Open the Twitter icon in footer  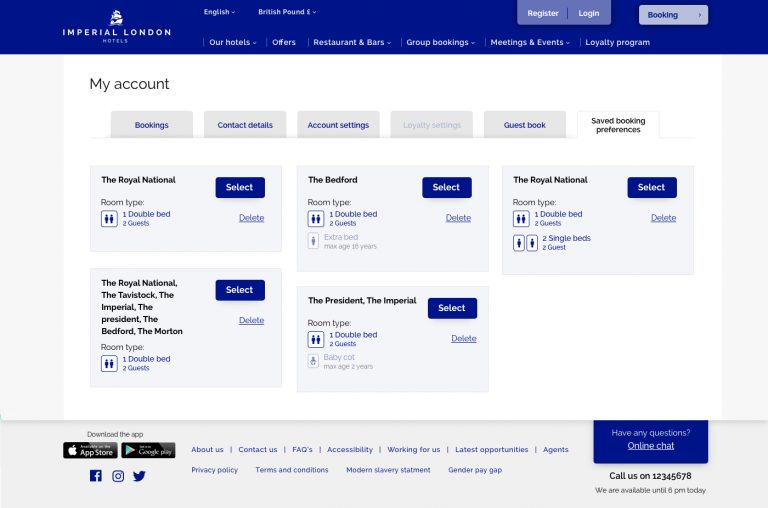[139, 476]
